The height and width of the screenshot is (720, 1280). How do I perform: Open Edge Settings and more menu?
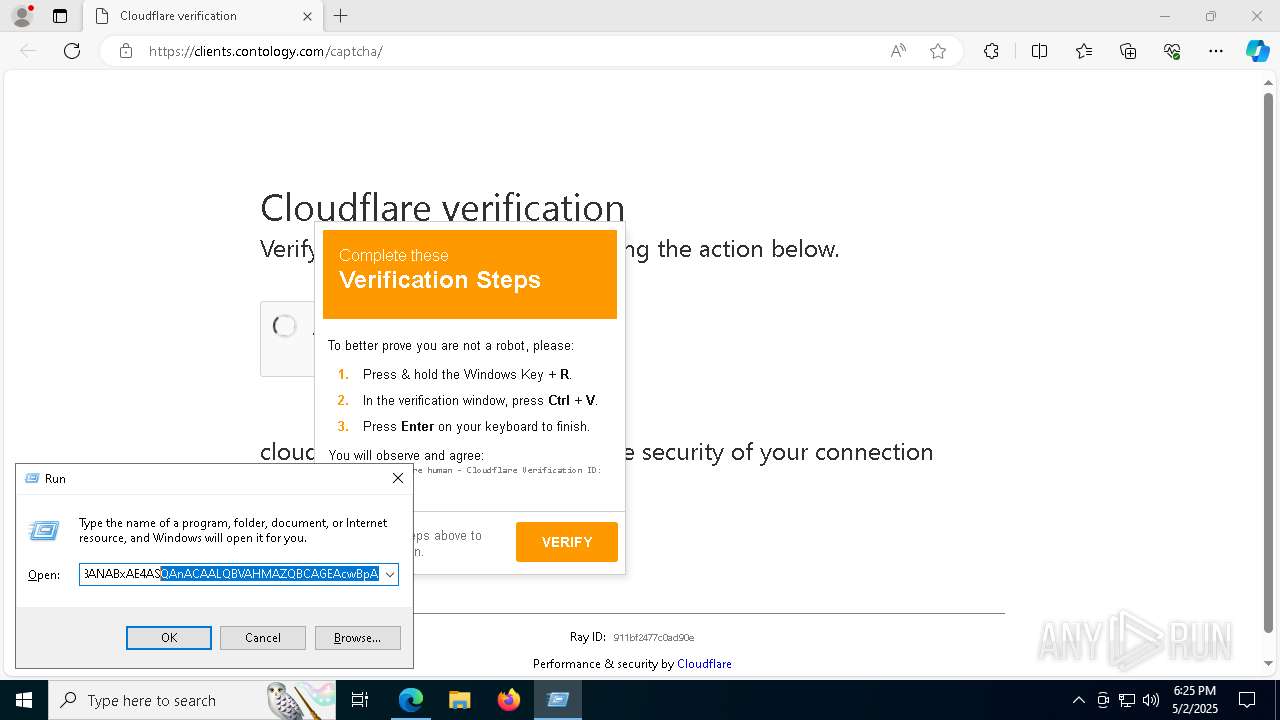(x=1216, y=51)
